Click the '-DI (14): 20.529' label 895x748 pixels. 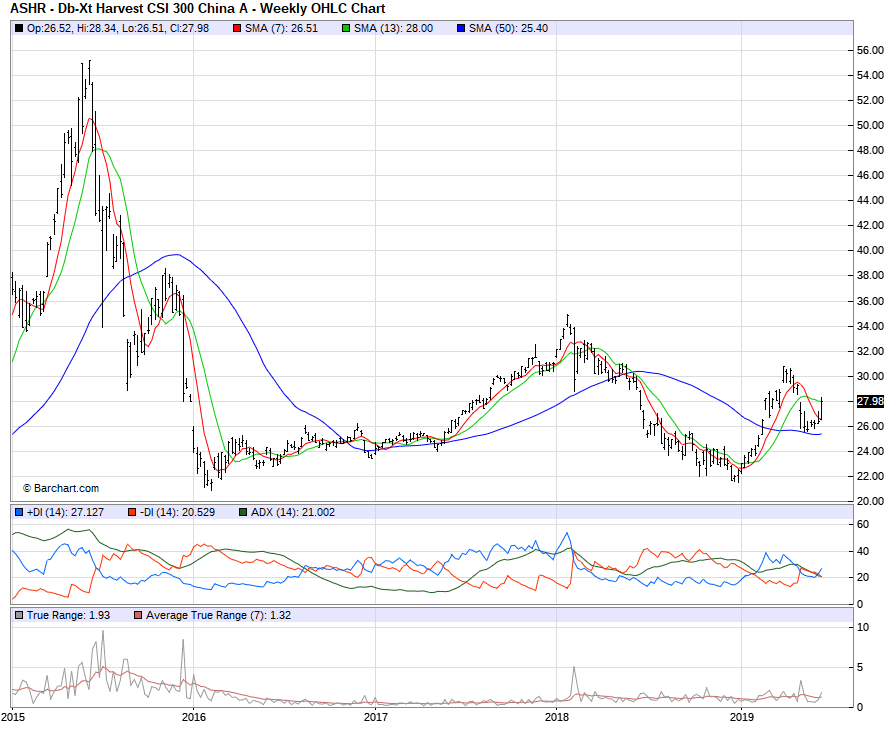[x=178, y=512]
